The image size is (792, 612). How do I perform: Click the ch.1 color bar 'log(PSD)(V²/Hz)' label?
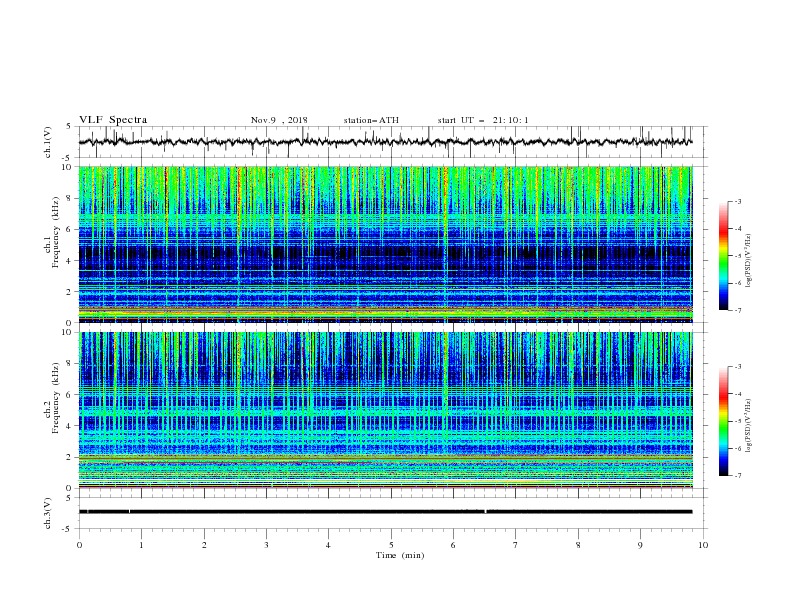pos(749,261)
